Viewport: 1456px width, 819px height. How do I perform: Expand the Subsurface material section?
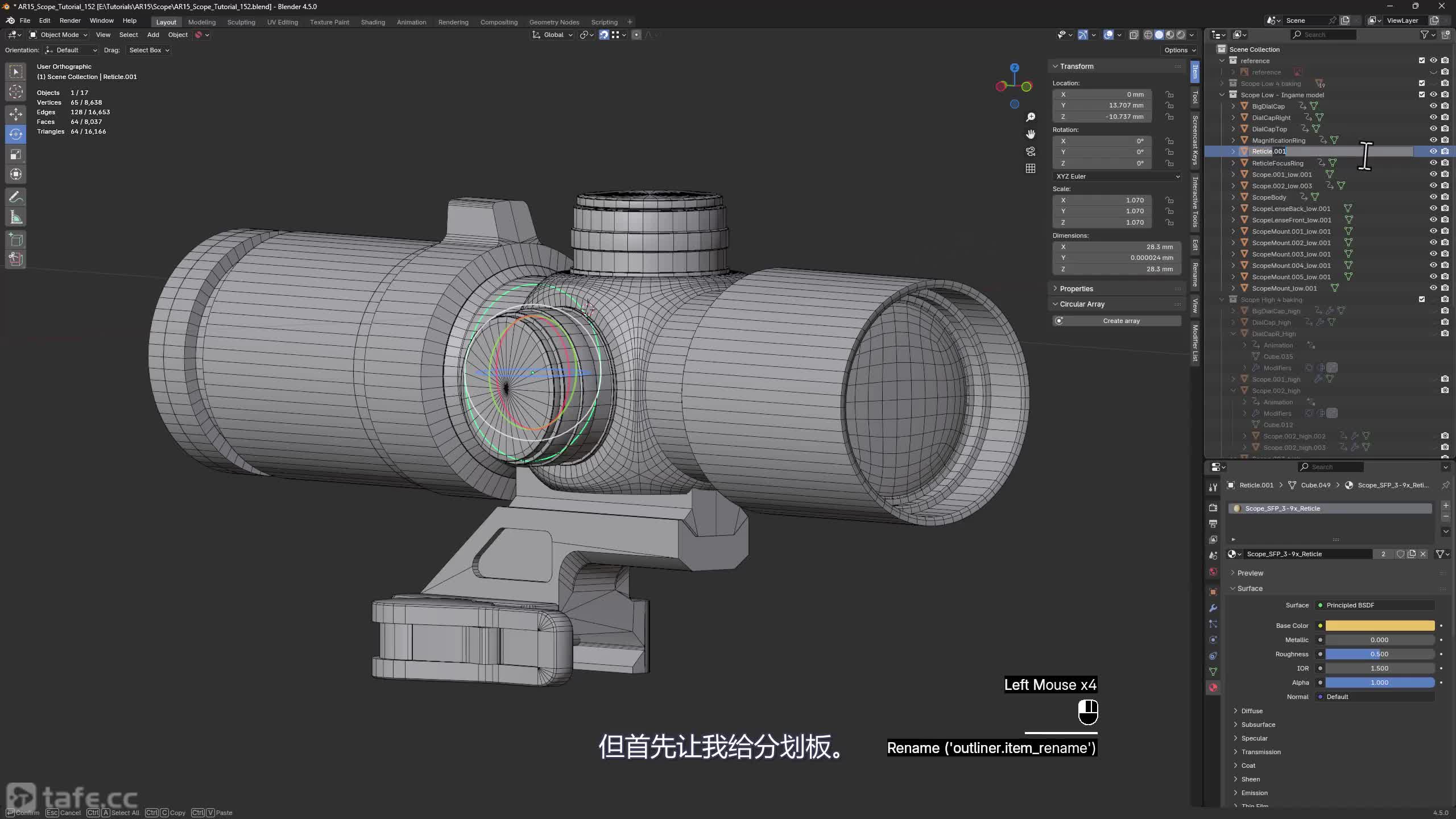(1258, 725)
